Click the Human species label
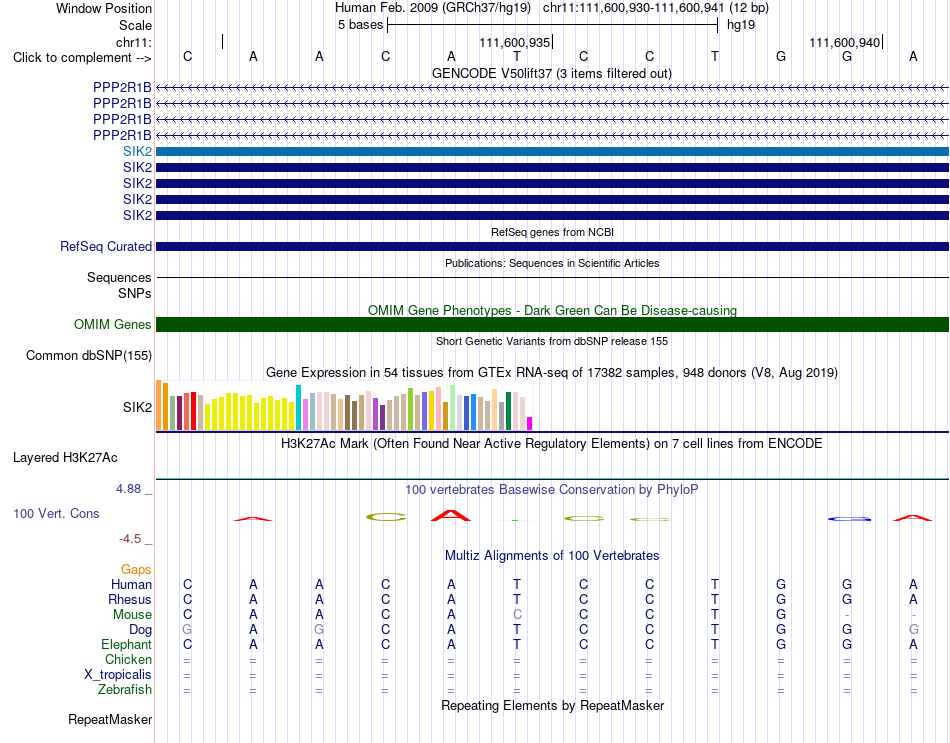The width and height of the screenshot is (950, 743). click(131, 585)
